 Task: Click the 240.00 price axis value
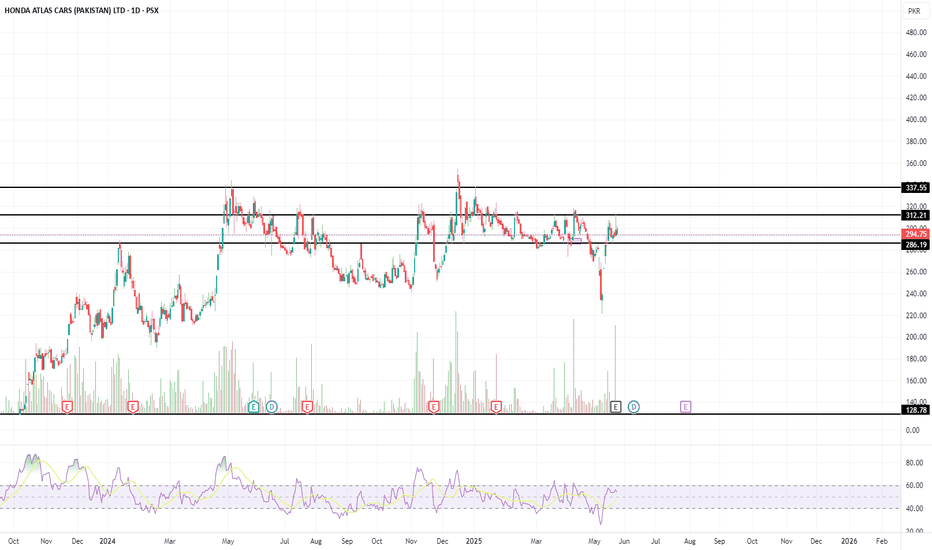pyautogui.click(x=916, y=294)
